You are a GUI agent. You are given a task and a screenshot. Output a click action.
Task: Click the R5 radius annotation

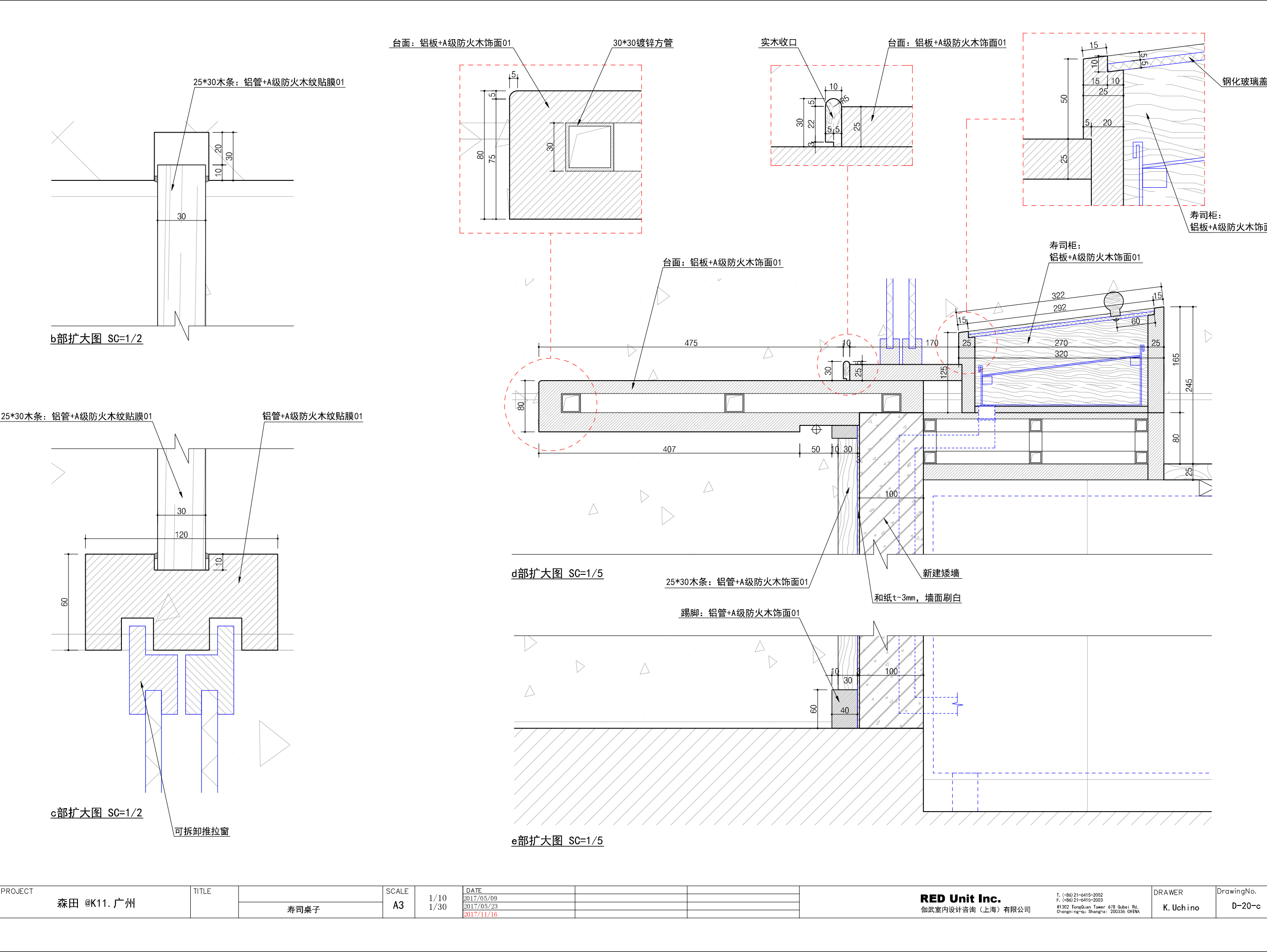844,100
